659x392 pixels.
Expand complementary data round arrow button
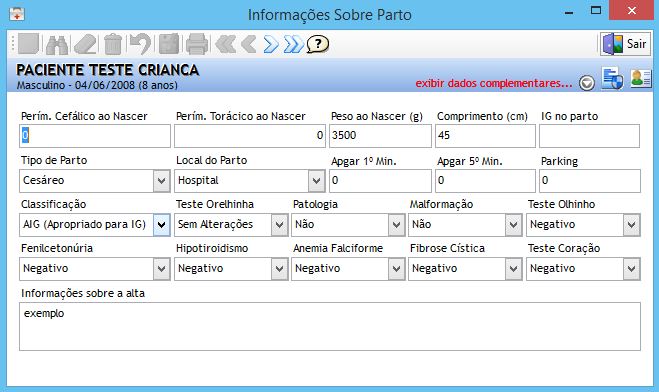[x=587, y=83]
